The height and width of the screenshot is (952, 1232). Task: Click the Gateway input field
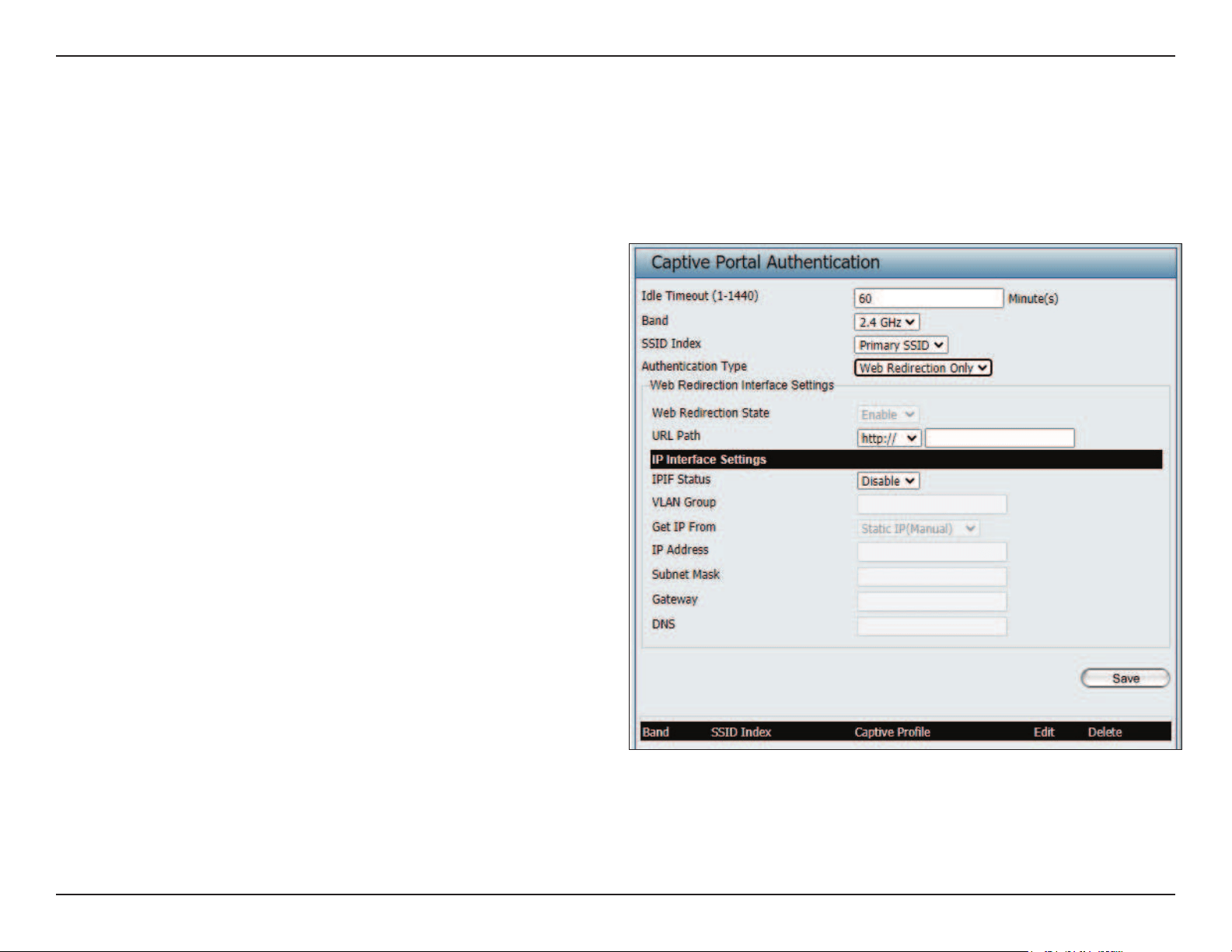(932, 602)
